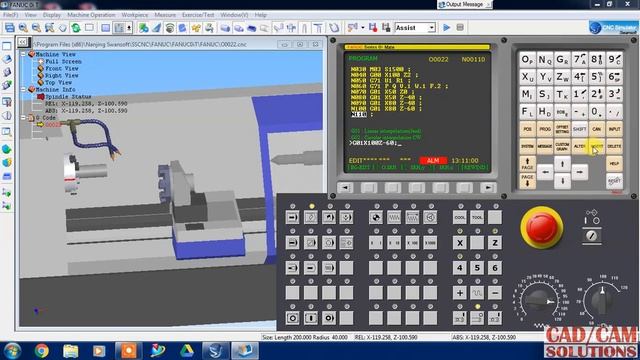The width and height of the screenshot is (640, 360).
Task: Click the cursor right arrow key
Action: point(580,172)
